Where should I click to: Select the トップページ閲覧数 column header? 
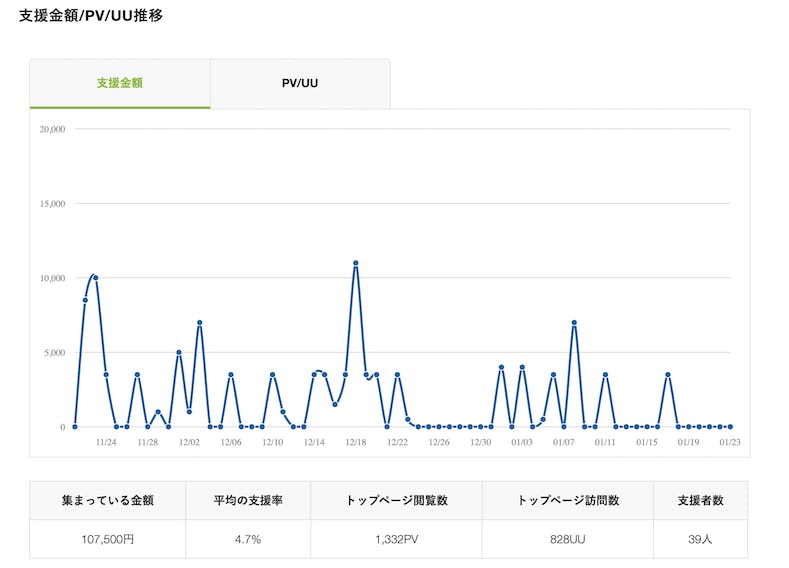[396, 500]
